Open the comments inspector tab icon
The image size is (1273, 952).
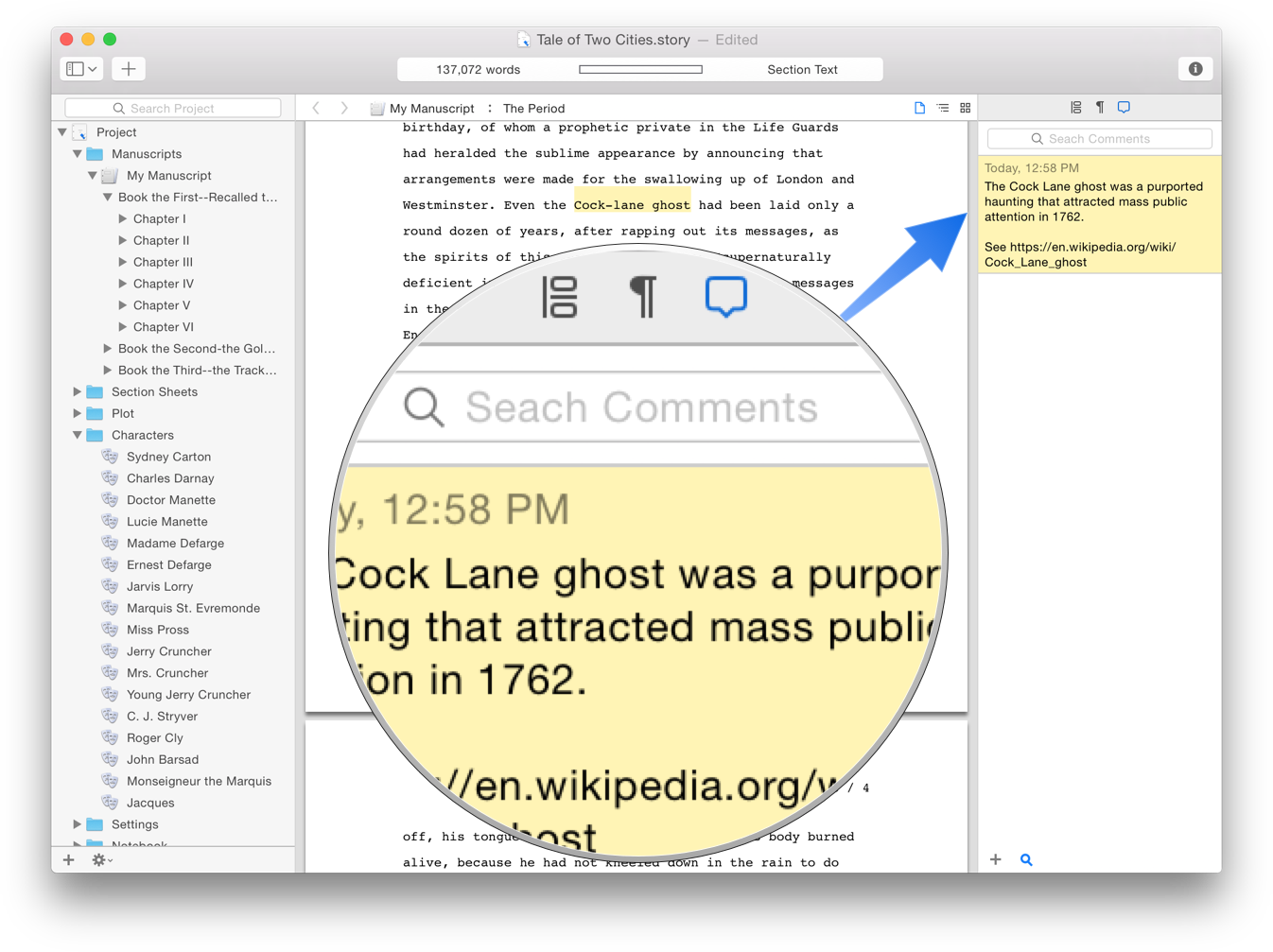[x=1124, y=108]
